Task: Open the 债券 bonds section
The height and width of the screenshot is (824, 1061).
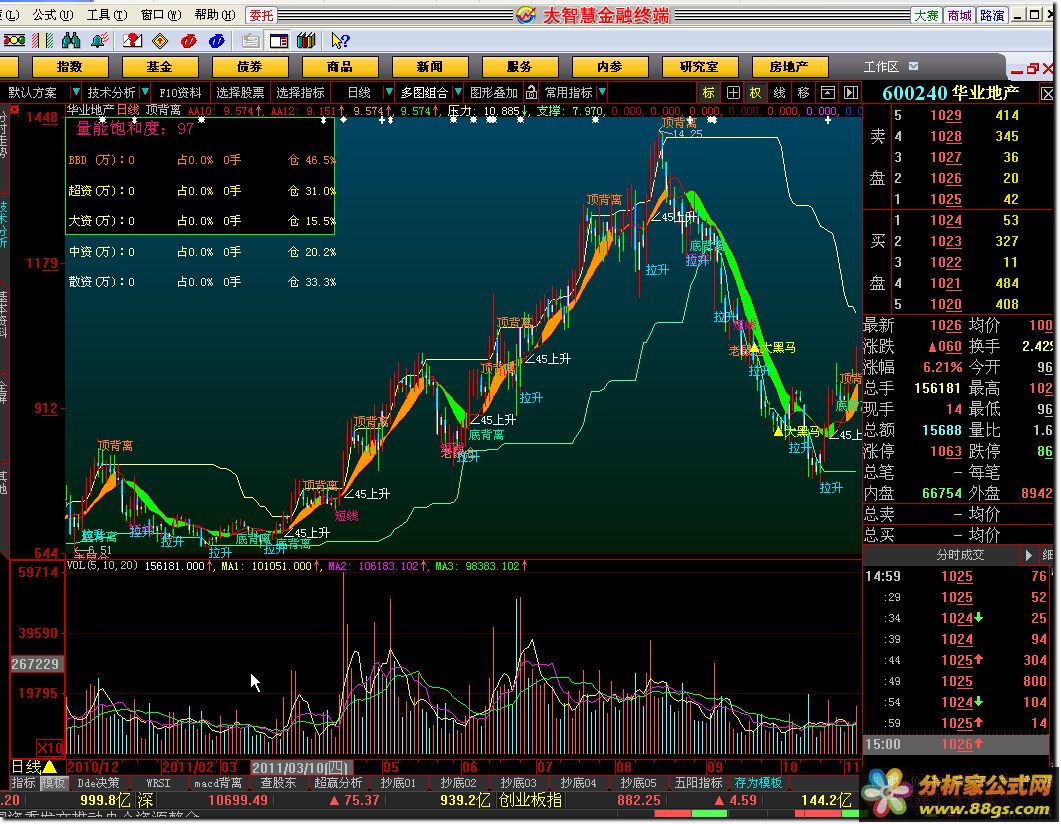Action: (250, 66)
